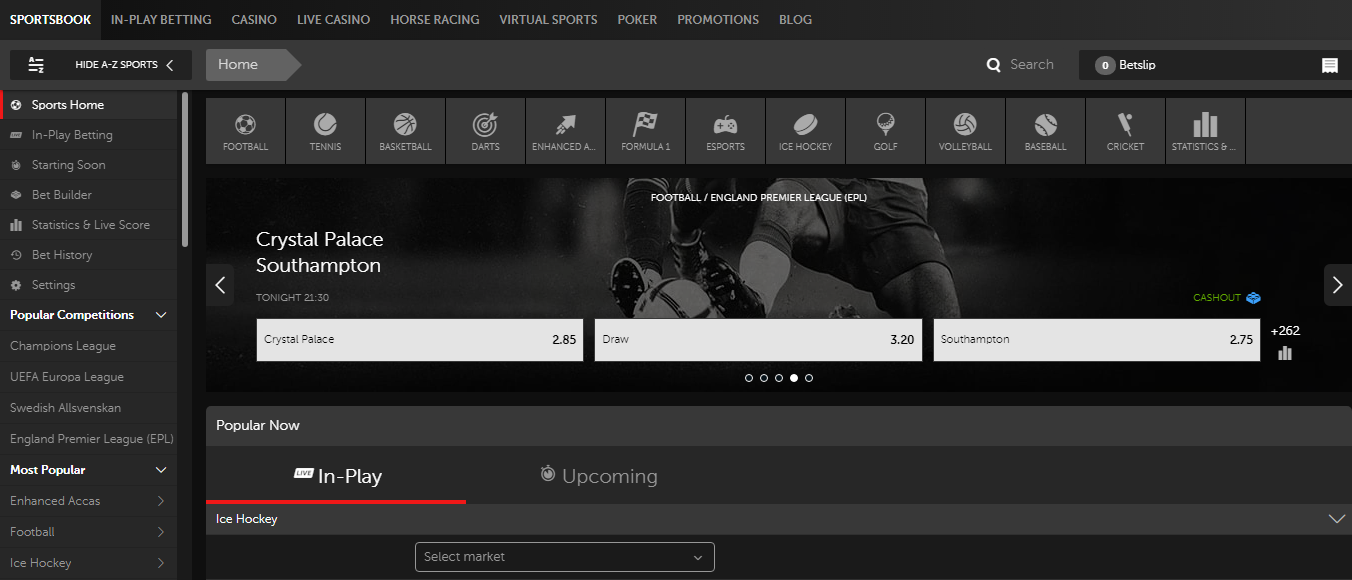Open the Promotions top menu
1352x580 pixels.
[718, 19]
